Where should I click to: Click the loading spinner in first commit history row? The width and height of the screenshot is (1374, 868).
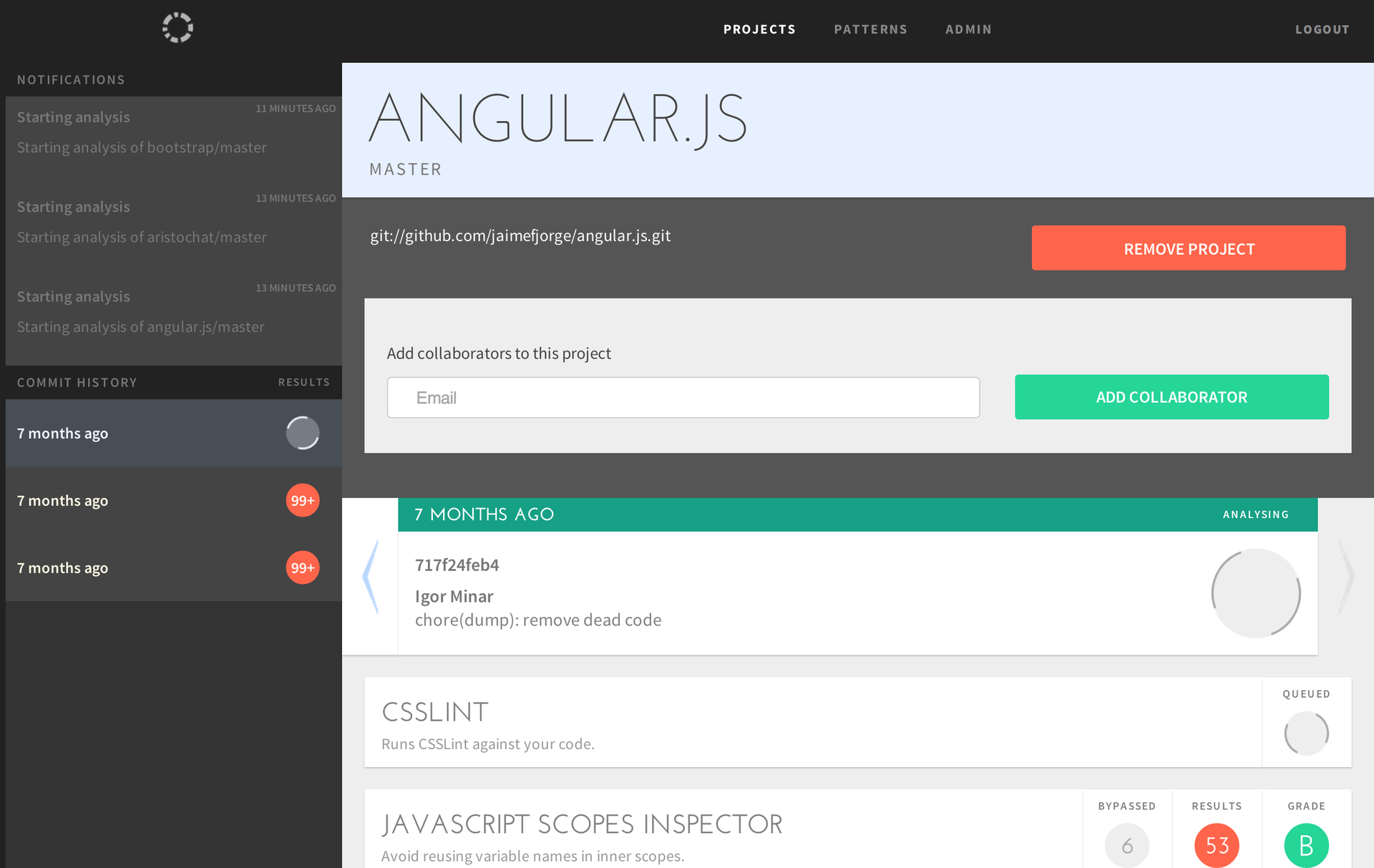click(303, 433)
